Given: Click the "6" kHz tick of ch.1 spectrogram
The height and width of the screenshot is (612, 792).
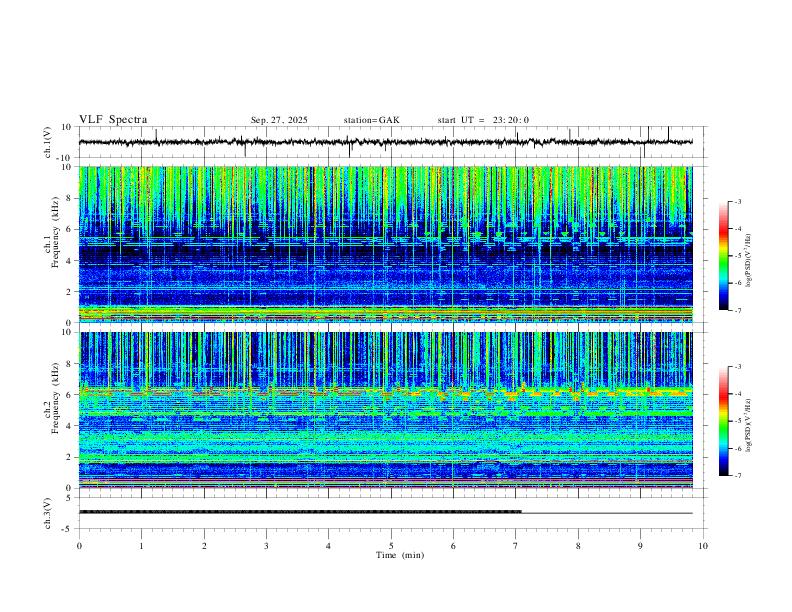Looking at the screenshot, I should (x=69, y=229).
